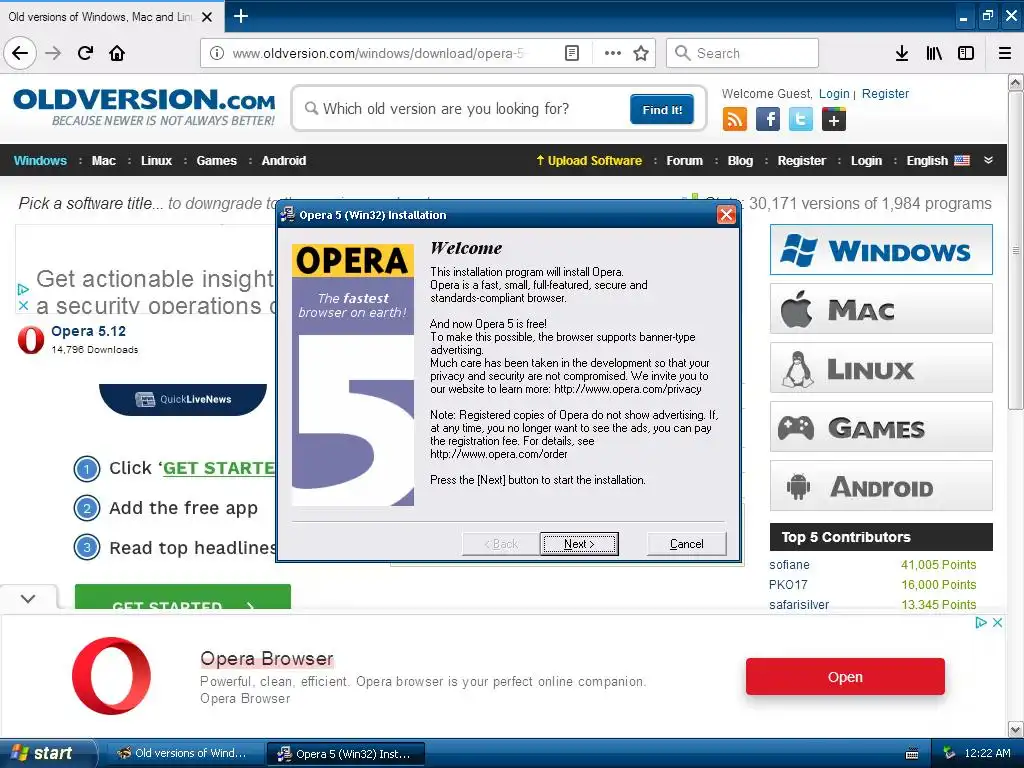1024x768 pixels.
Task: Open the Blog nav link
Action: (740, 161)
